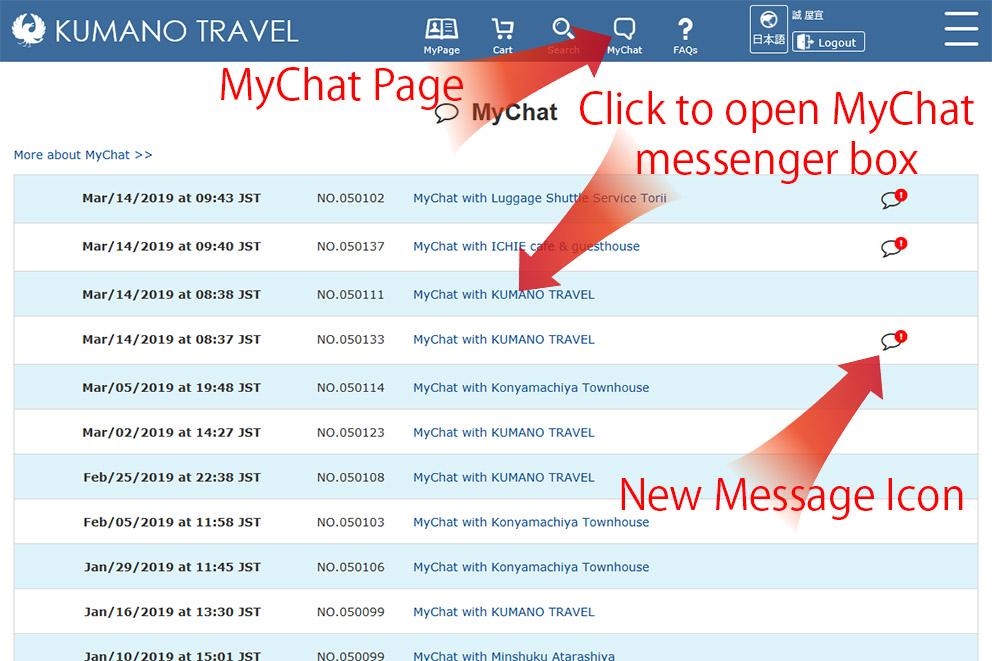Click date Feb/05/2019 at 11:58 JST
The image size is (992, 661).
tap(171, 522)
